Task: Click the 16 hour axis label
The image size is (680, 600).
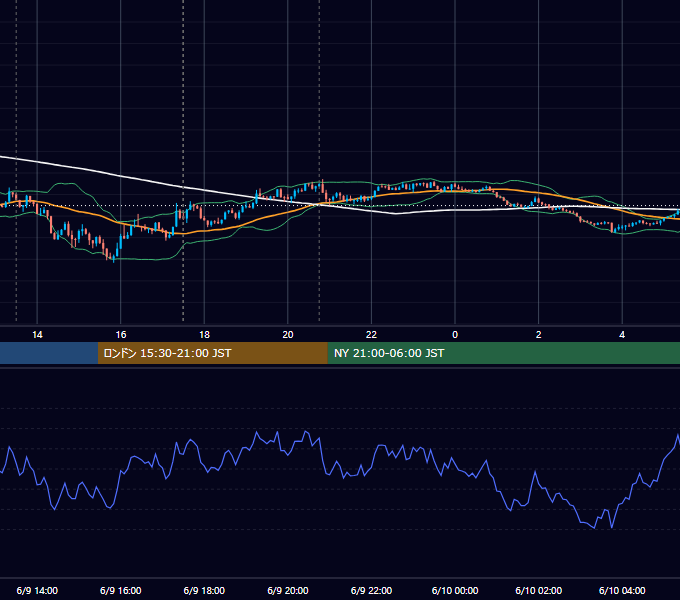Action: click(121, 335)
